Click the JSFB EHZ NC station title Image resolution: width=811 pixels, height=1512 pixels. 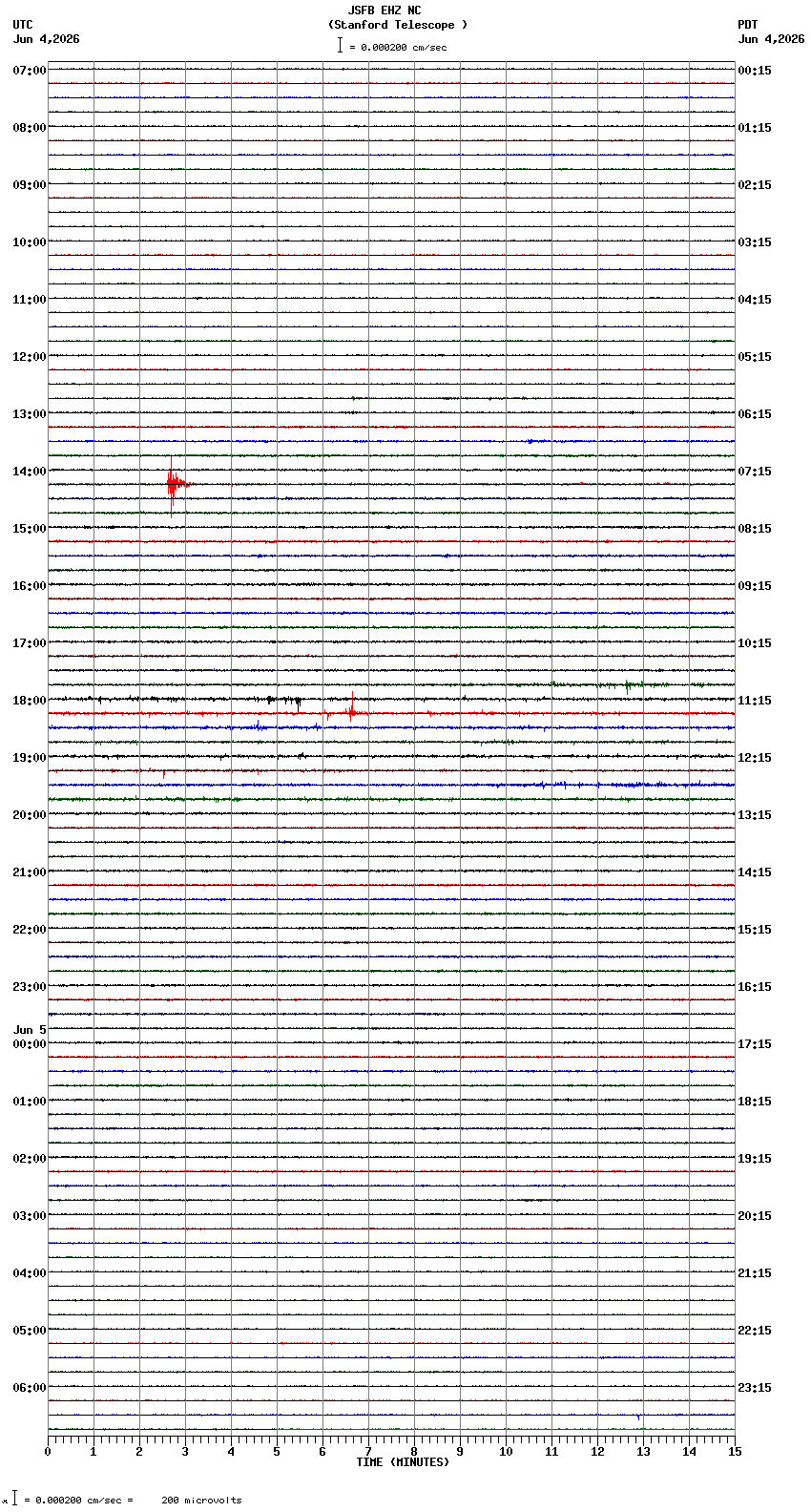coord(385,10)
